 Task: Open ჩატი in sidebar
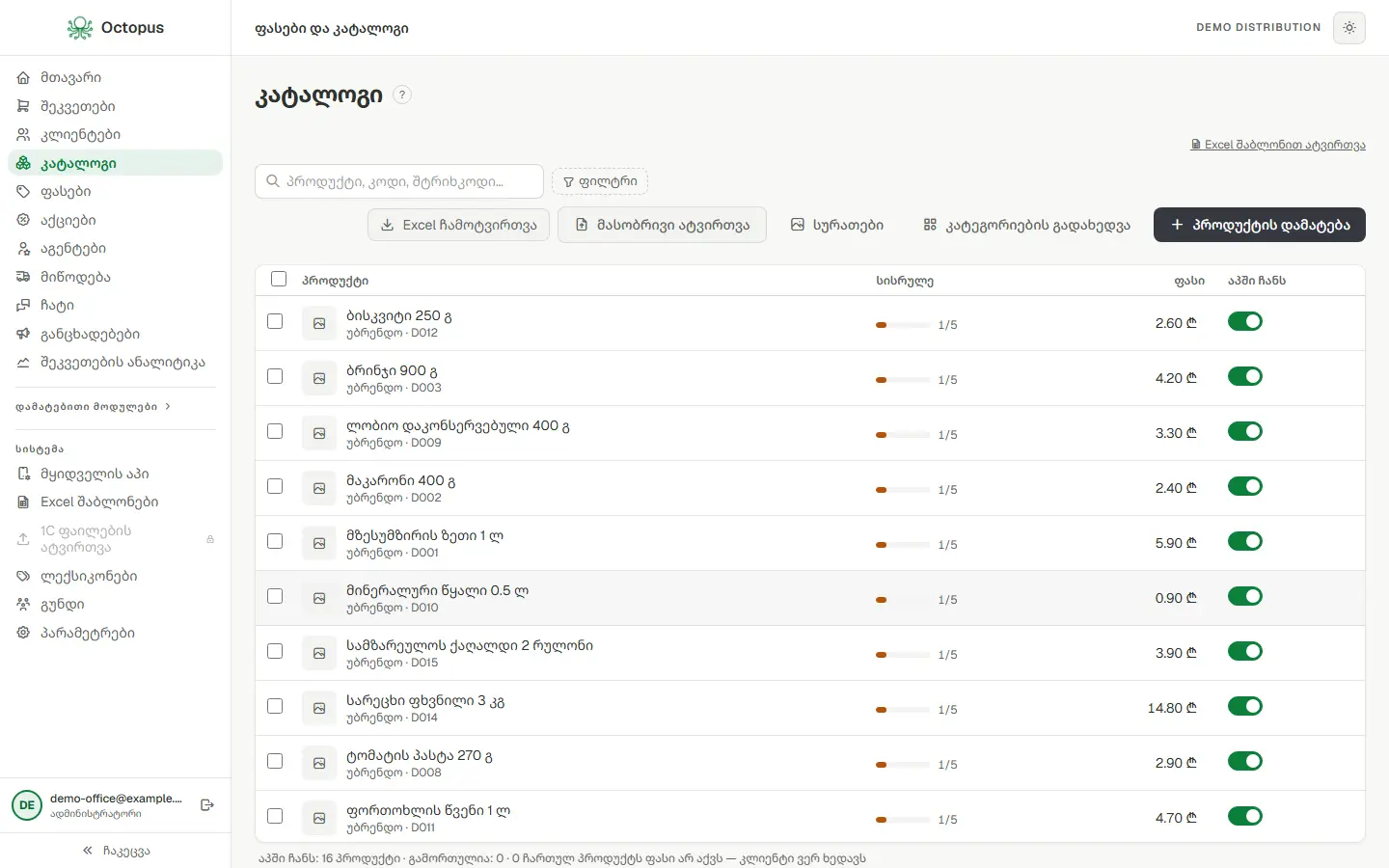click(116, 306)
